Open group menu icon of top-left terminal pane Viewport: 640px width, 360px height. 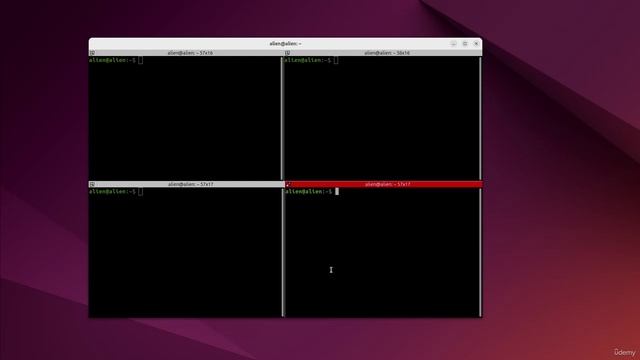[x=92, y=53]
